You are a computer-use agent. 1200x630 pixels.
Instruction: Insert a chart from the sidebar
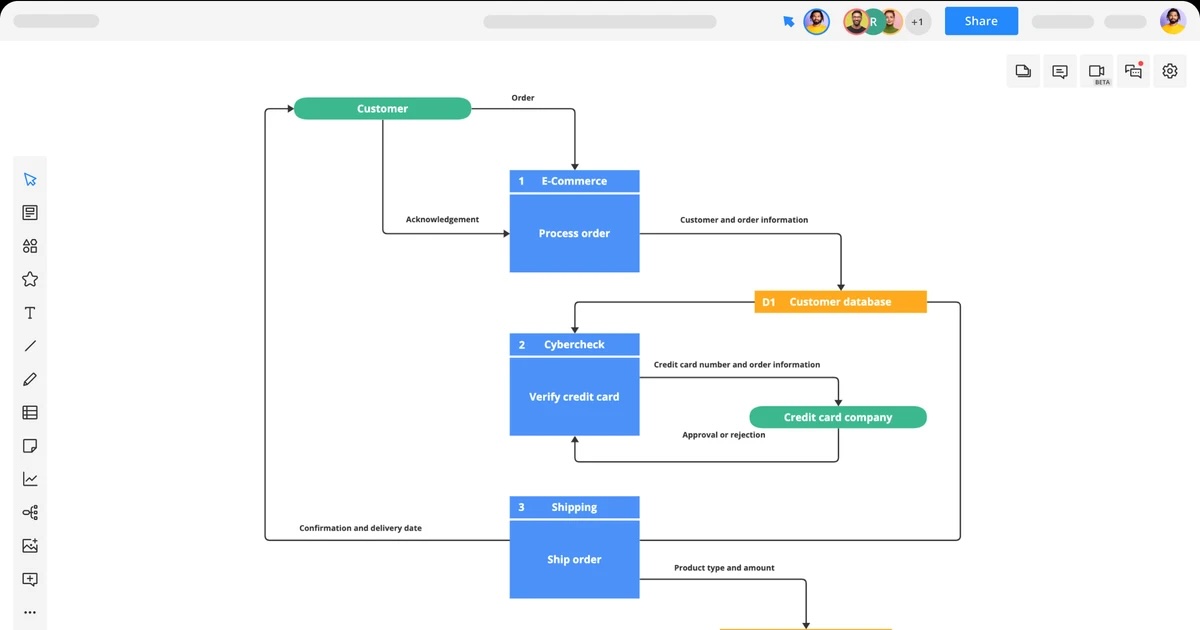tap(30, 478)
